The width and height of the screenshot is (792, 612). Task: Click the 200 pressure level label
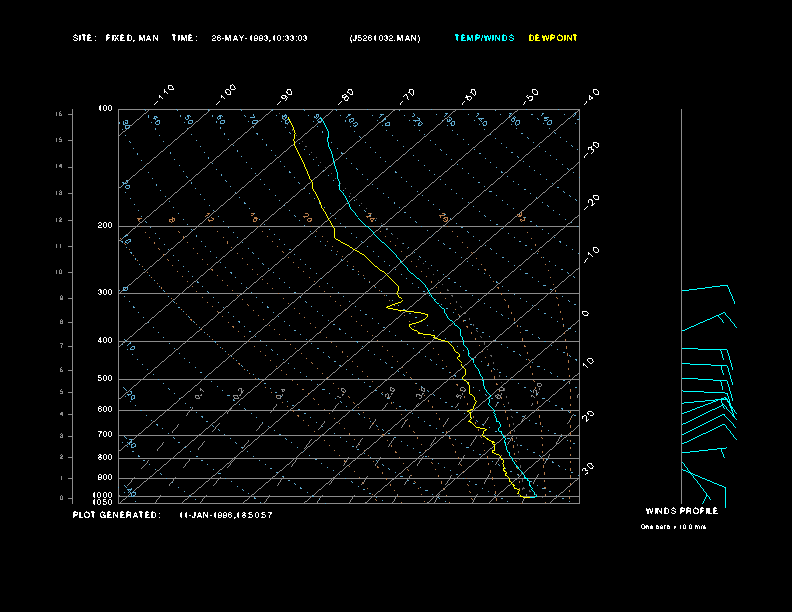105,226
